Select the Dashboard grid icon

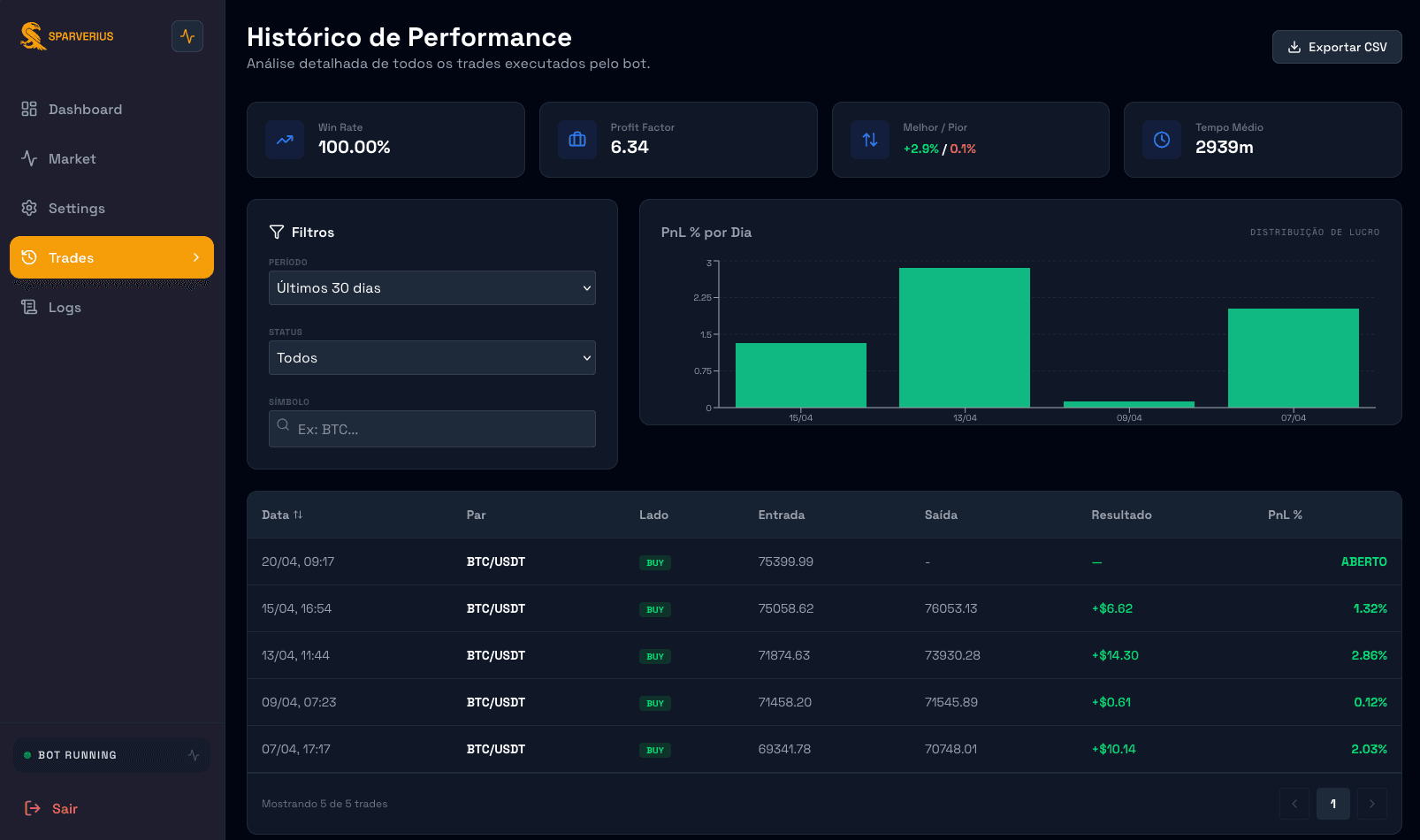27,109
